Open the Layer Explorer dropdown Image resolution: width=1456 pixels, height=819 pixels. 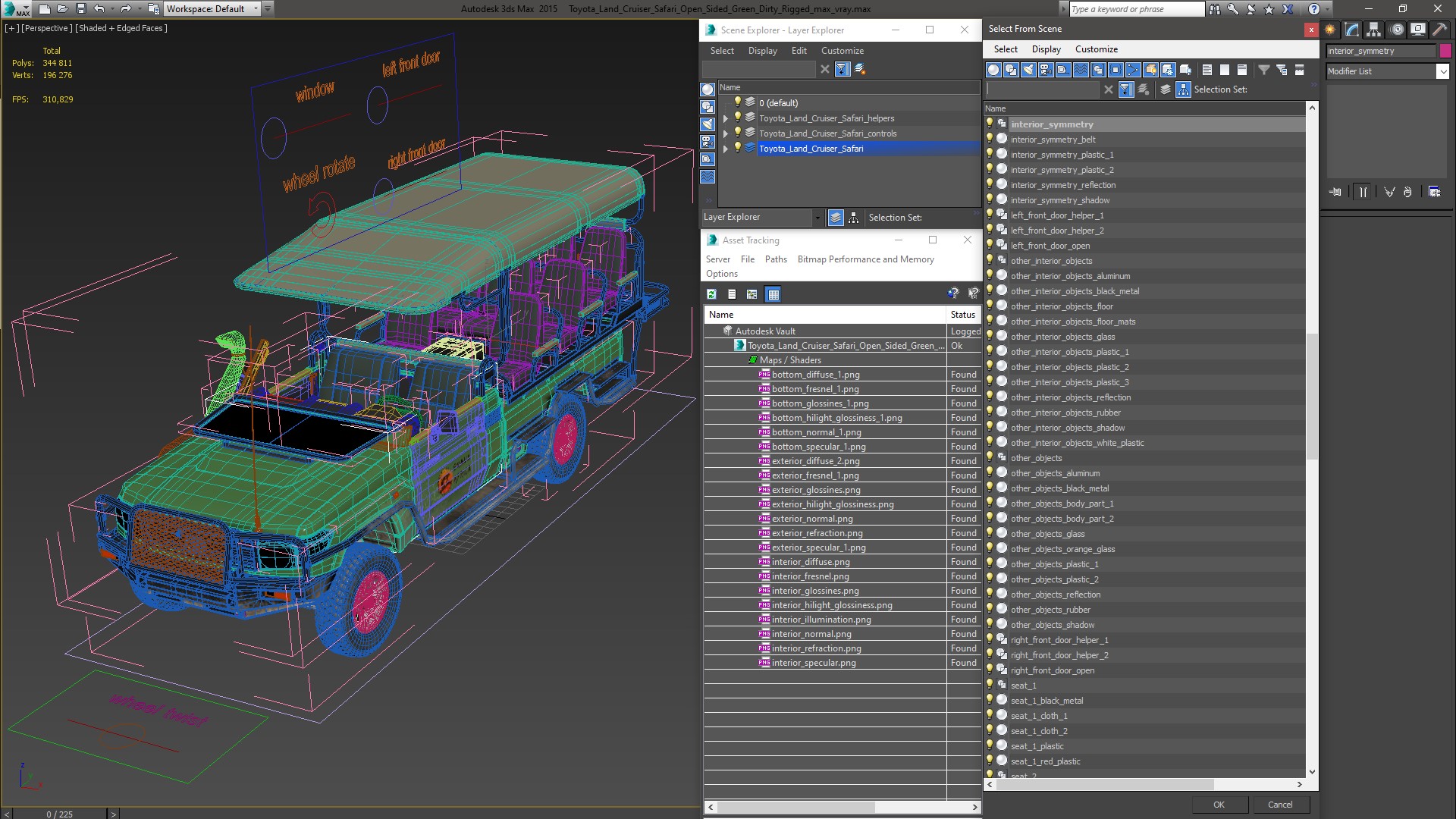pyautogui.click(x=817, y=218)
